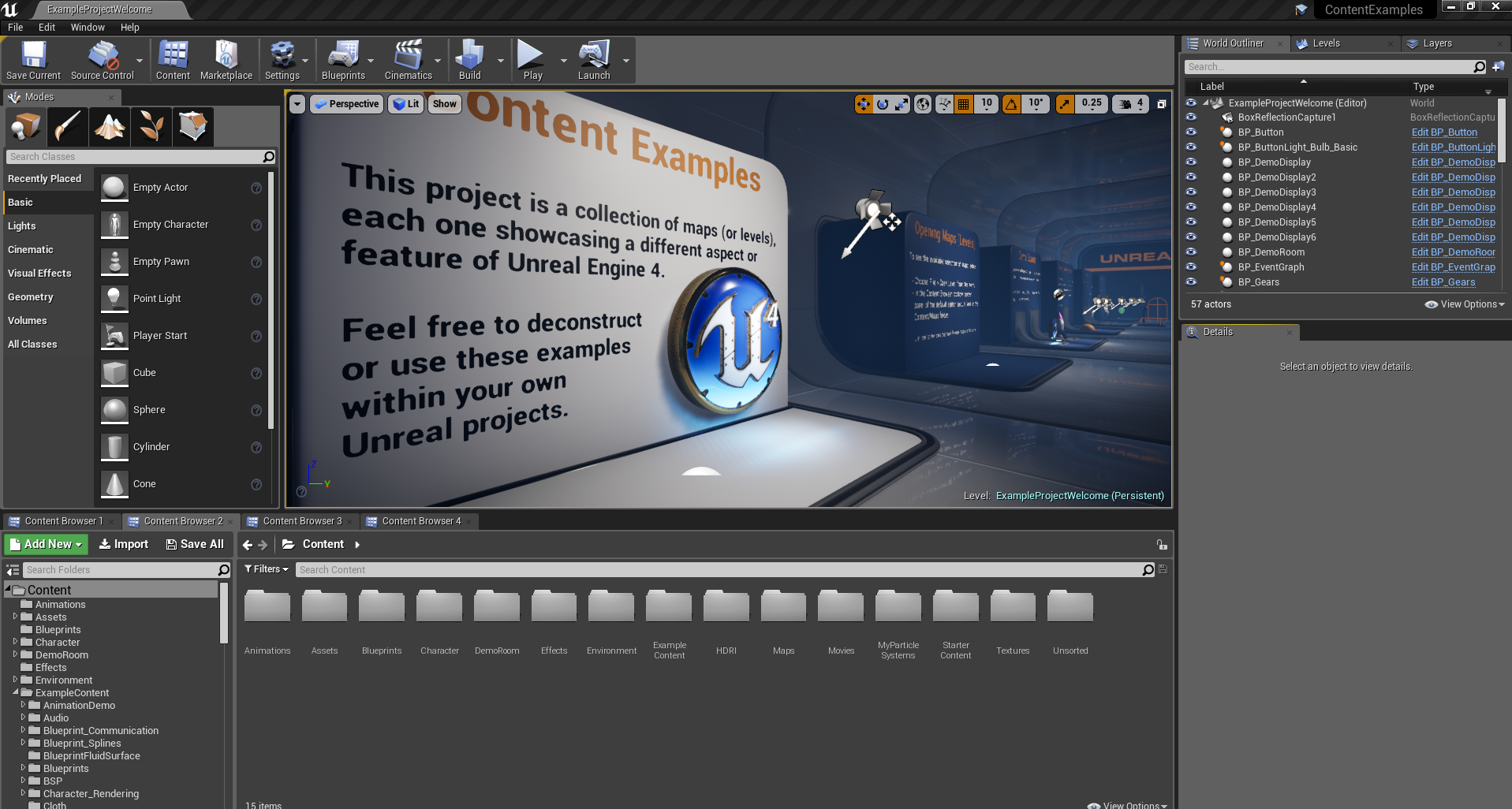Click the Save Current toolbar icon
The height and width of the screenshot is (809, 1512).
tap(33, 60)
